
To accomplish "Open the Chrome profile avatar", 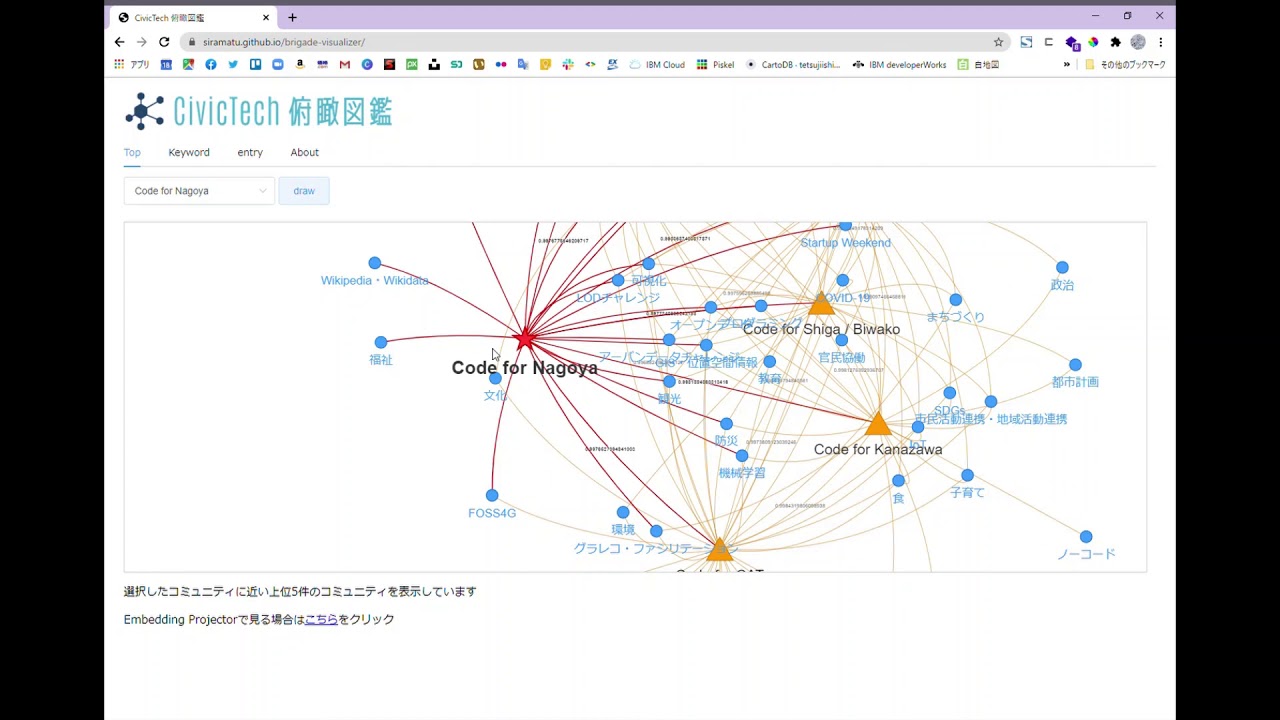I will 1138,42.
